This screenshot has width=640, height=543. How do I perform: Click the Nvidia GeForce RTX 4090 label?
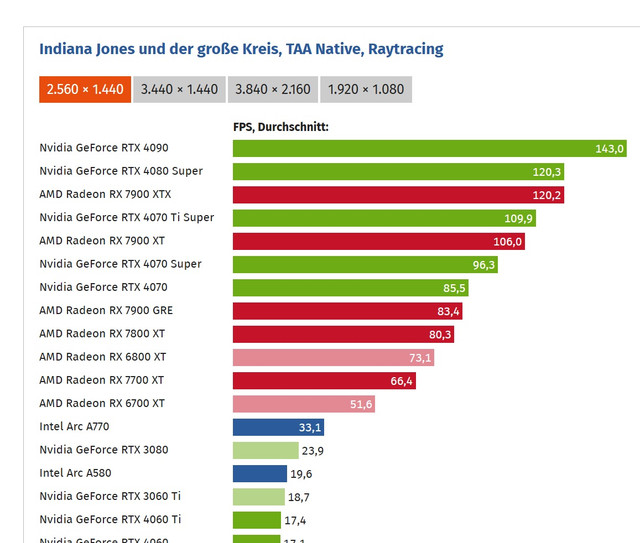pyautogui.click(x=104, y=148)
